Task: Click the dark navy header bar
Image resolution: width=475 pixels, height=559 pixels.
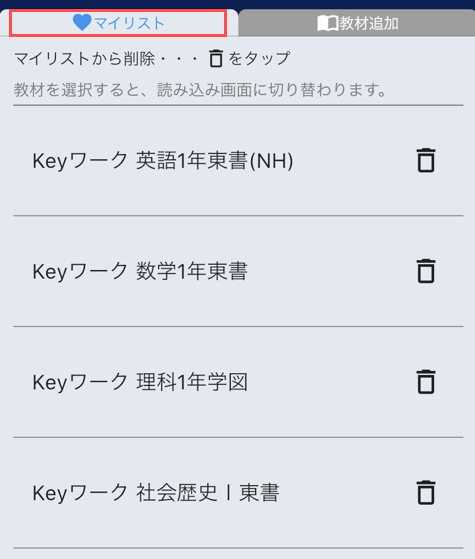Action: click(238, 4)
